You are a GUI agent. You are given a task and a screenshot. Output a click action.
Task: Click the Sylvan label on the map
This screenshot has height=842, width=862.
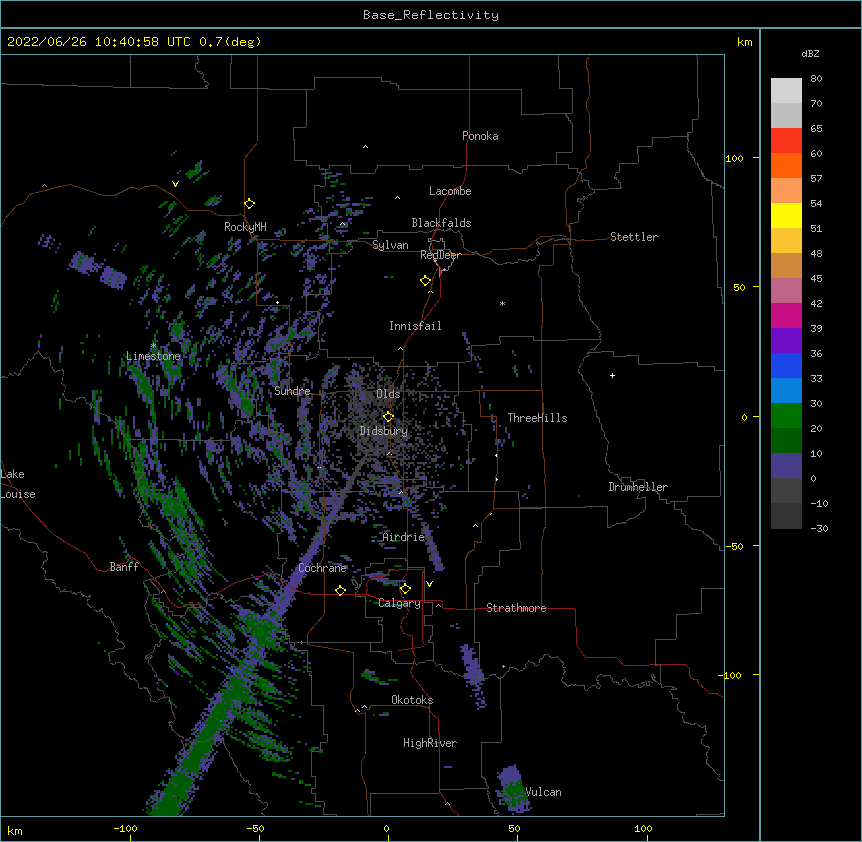tap(390, 245)
